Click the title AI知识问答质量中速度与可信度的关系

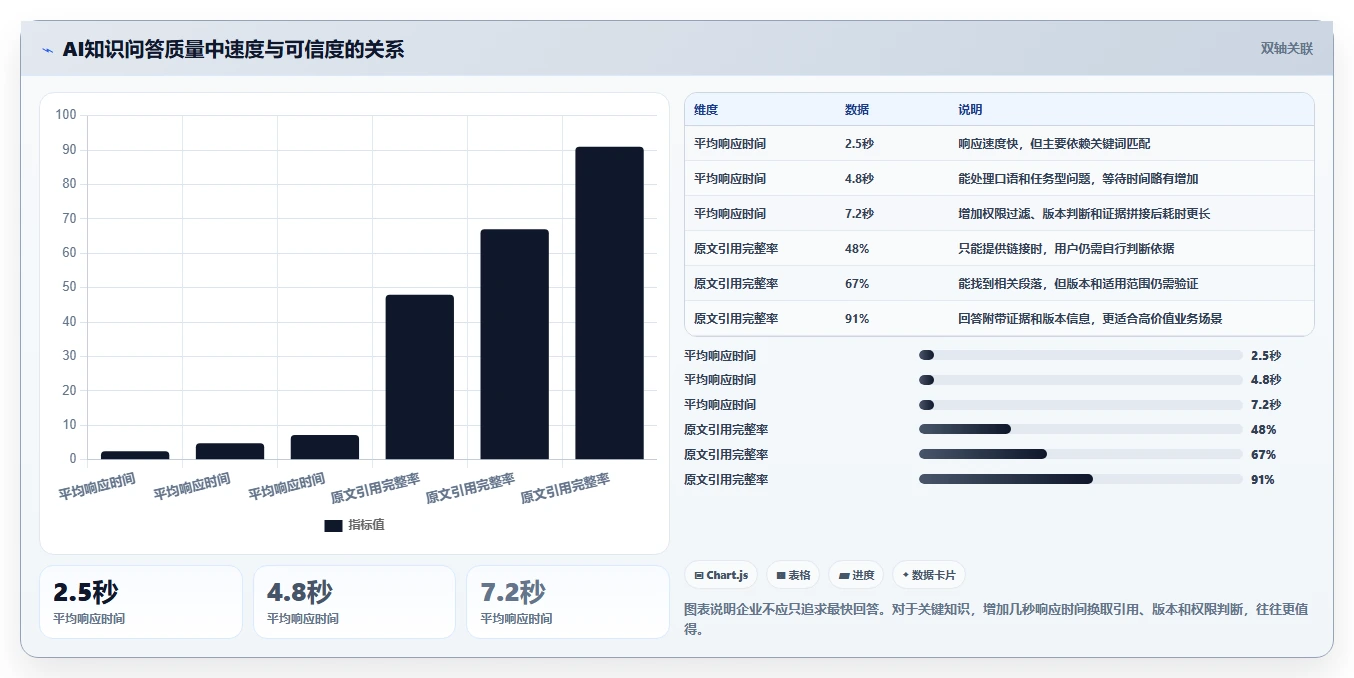[233, 49]
